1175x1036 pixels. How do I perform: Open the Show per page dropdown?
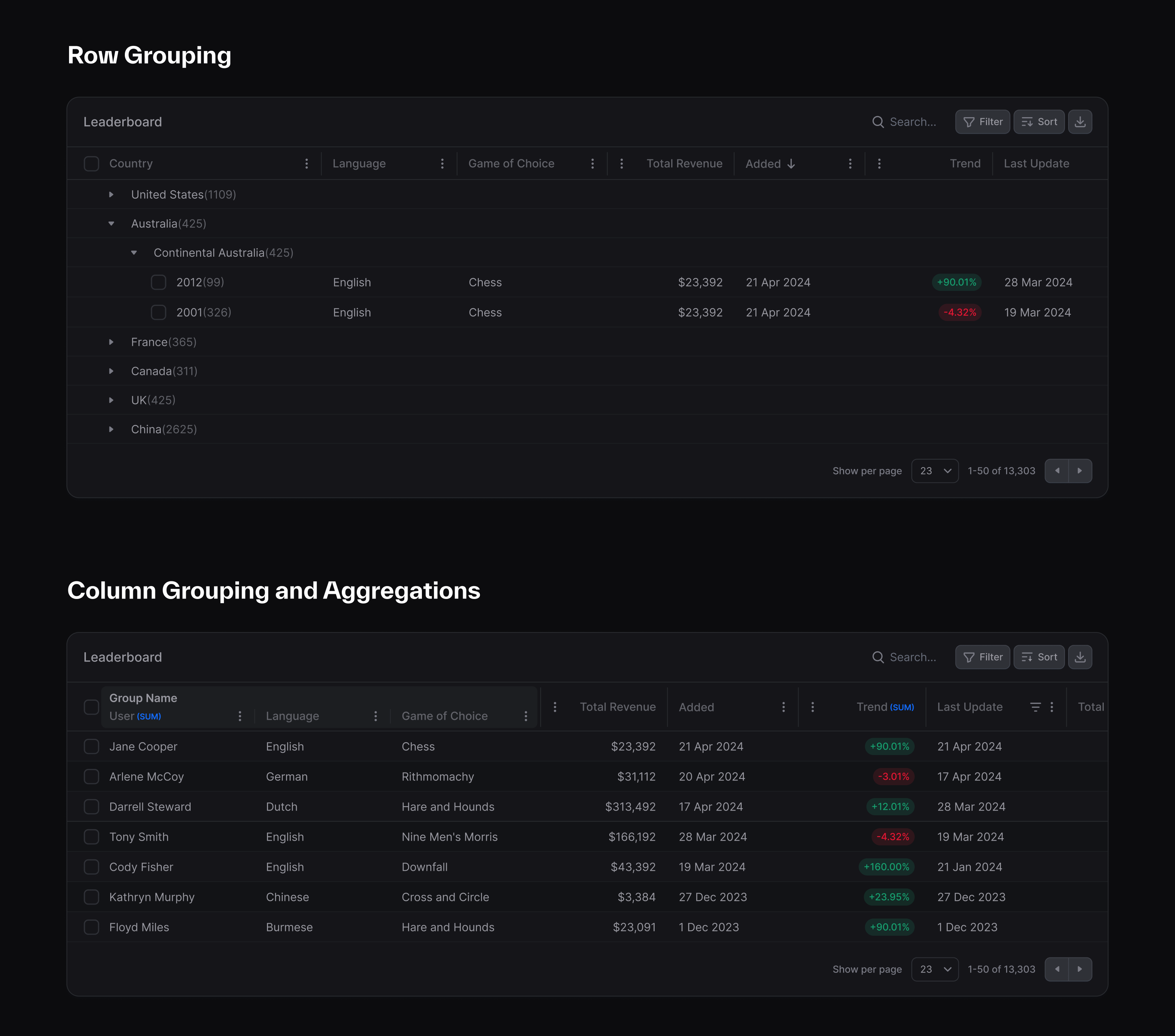(x=935, y=470)
